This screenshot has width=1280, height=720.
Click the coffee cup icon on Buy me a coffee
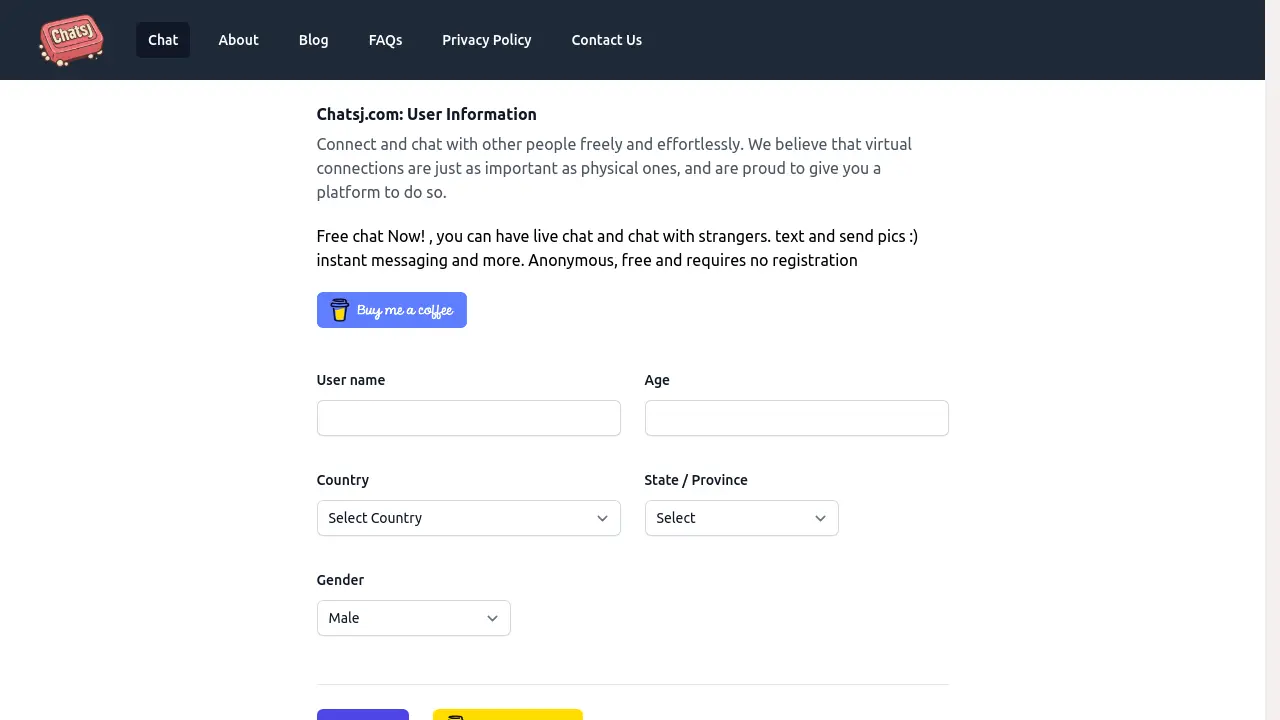point(340,310)
